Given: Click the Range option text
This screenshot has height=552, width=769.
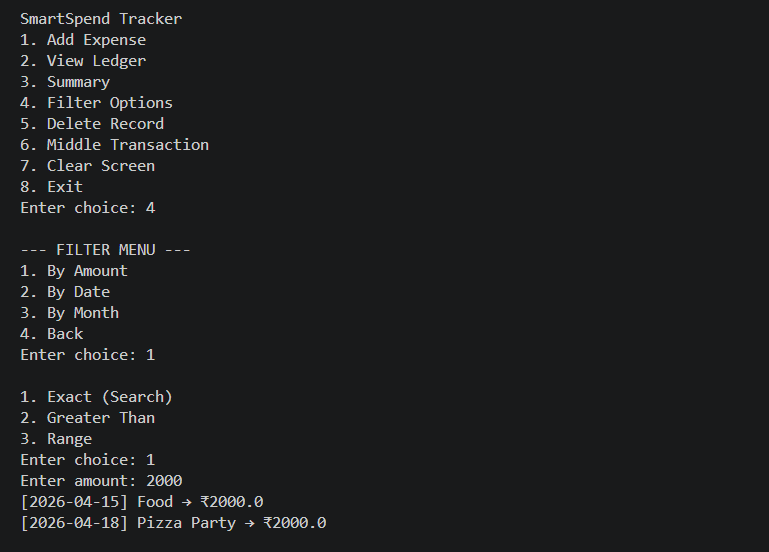Looking at the screenshot, I should click(56, 439).
